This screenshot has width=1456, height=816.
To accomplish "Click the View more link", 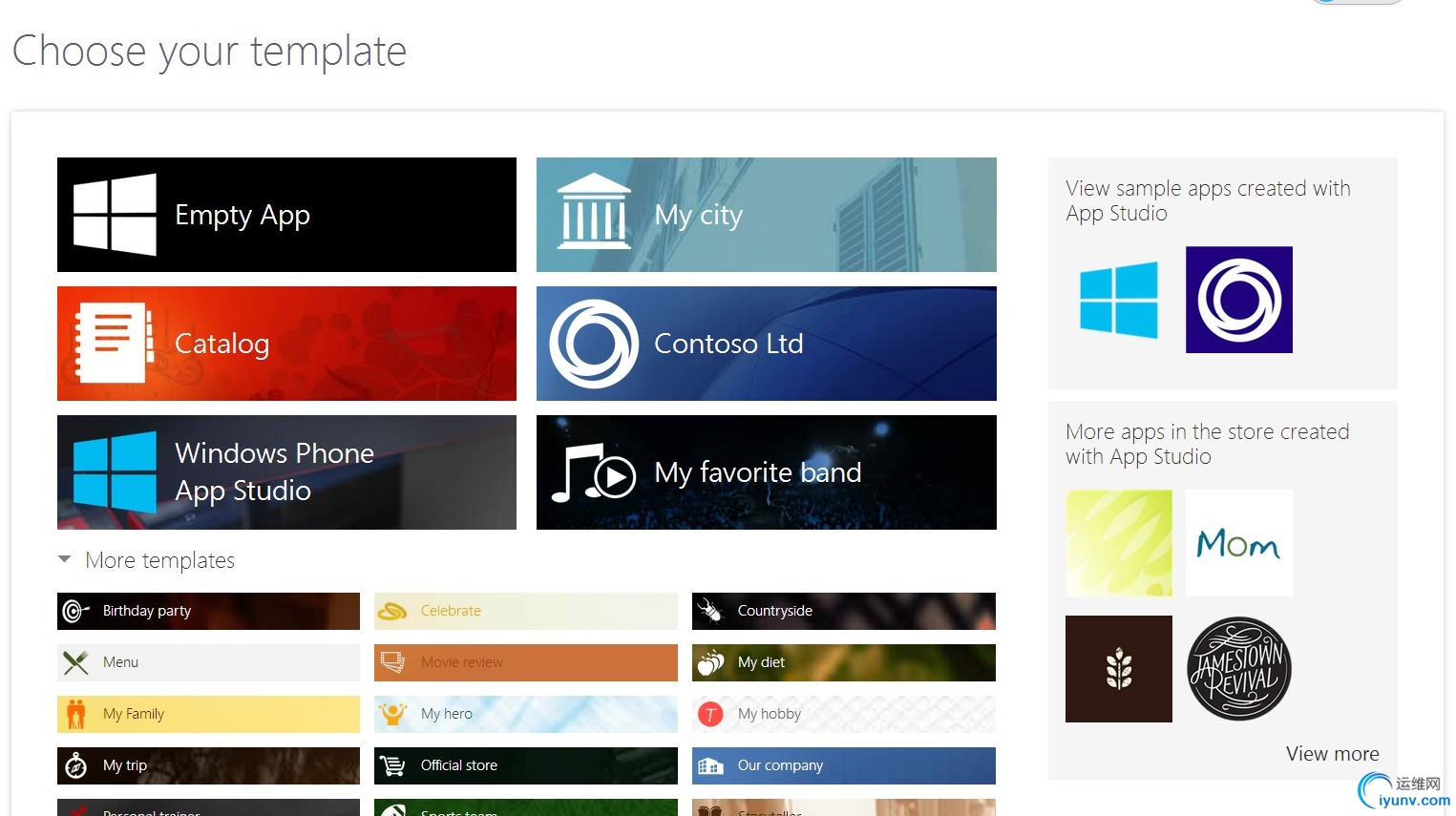I will click(1333, 754).
